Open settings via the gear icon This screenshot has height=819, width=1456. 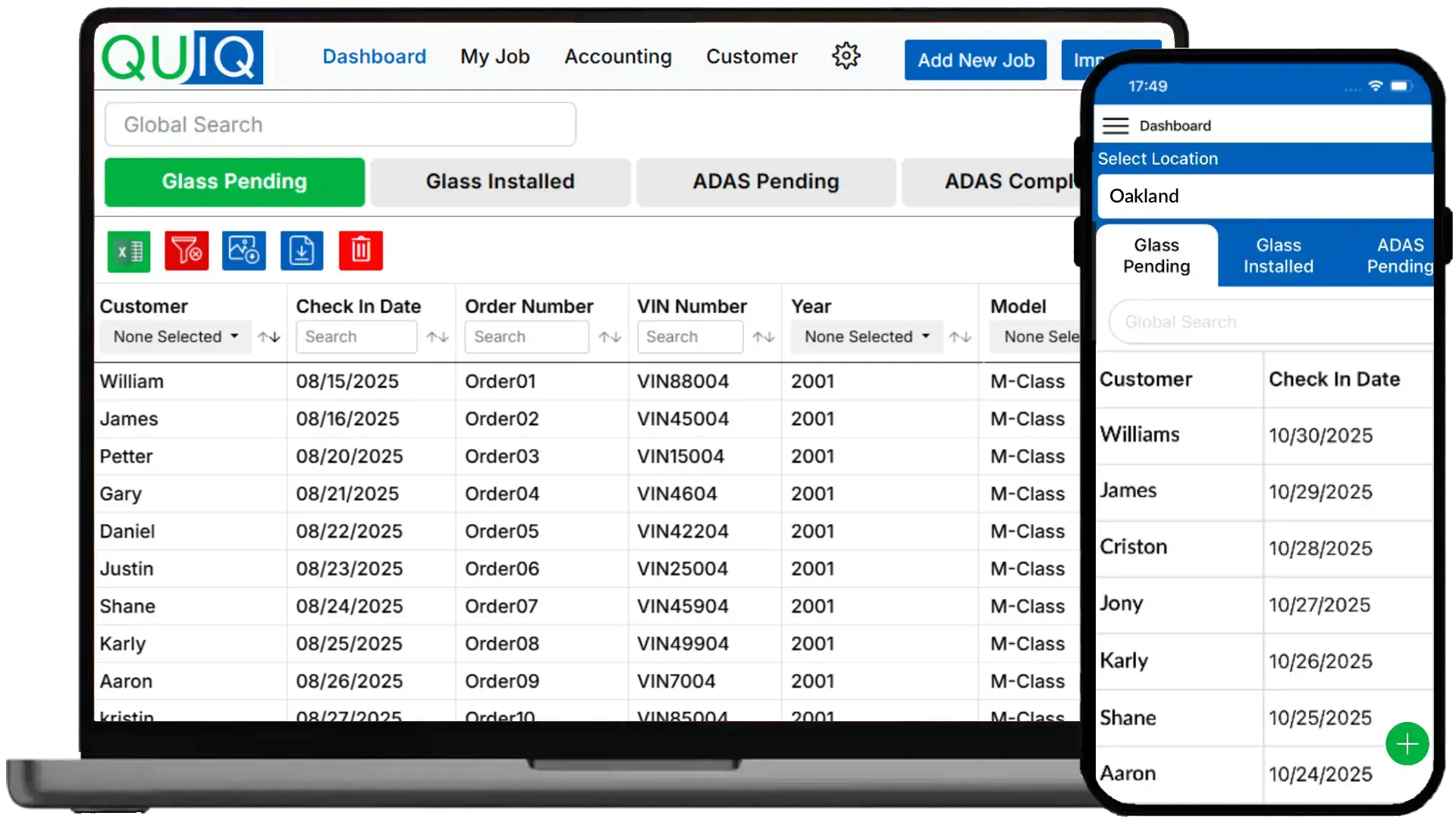pos(846,56)
